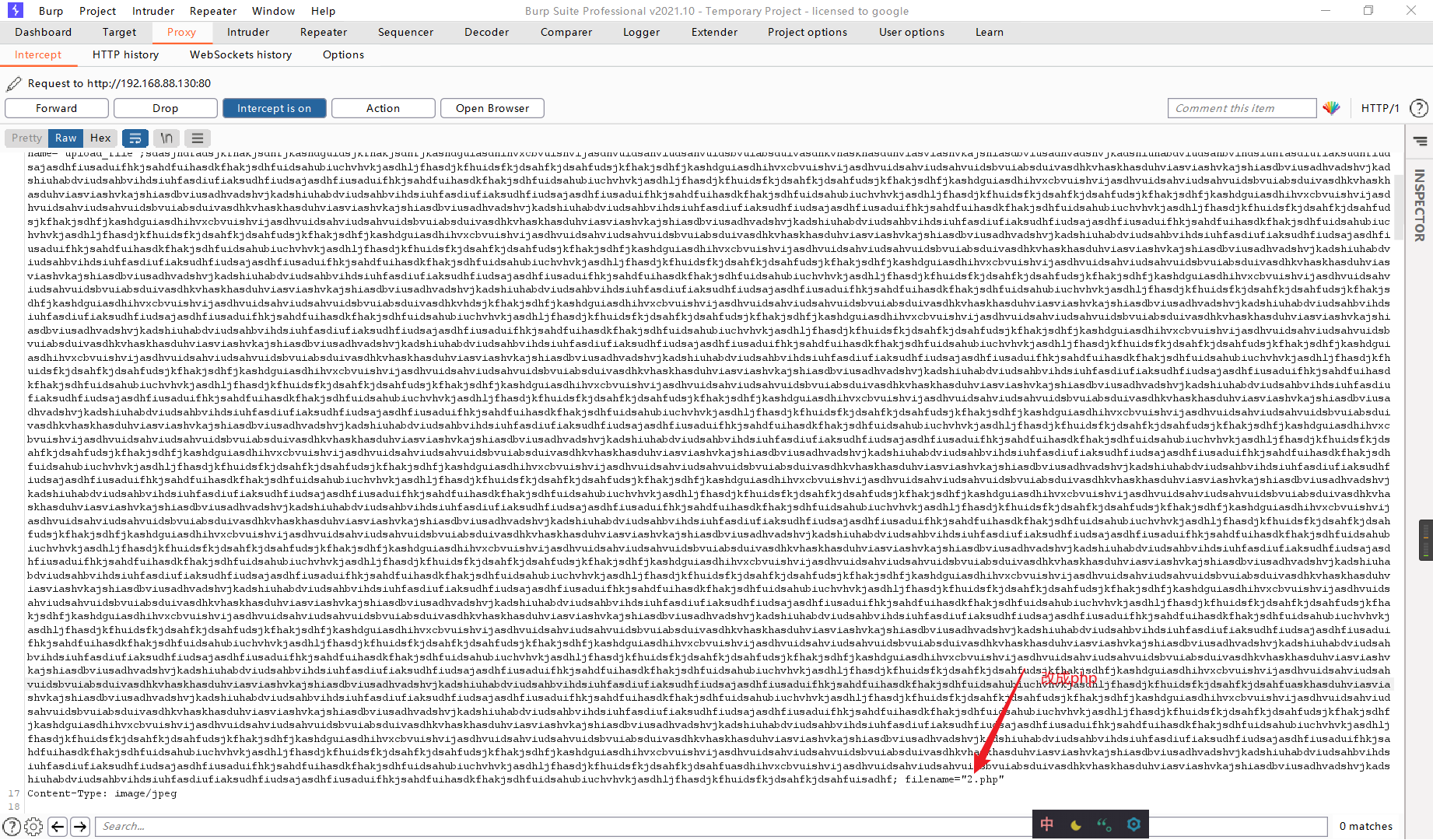Open the gear settings icon in dark toolbar
This screenshot has width=1433, height=840.
pyautogui.click(x=1132, y=824)
